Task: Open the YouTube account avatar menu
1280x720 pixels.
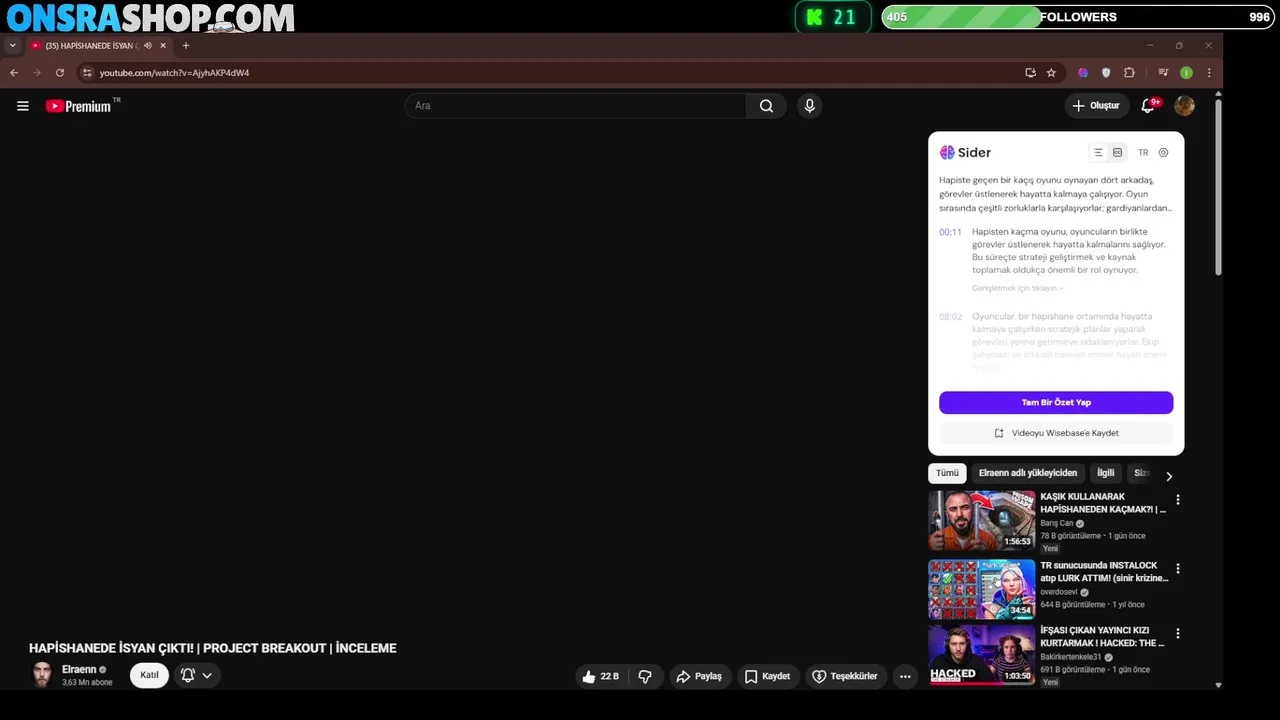Action: click(1185, 105)
